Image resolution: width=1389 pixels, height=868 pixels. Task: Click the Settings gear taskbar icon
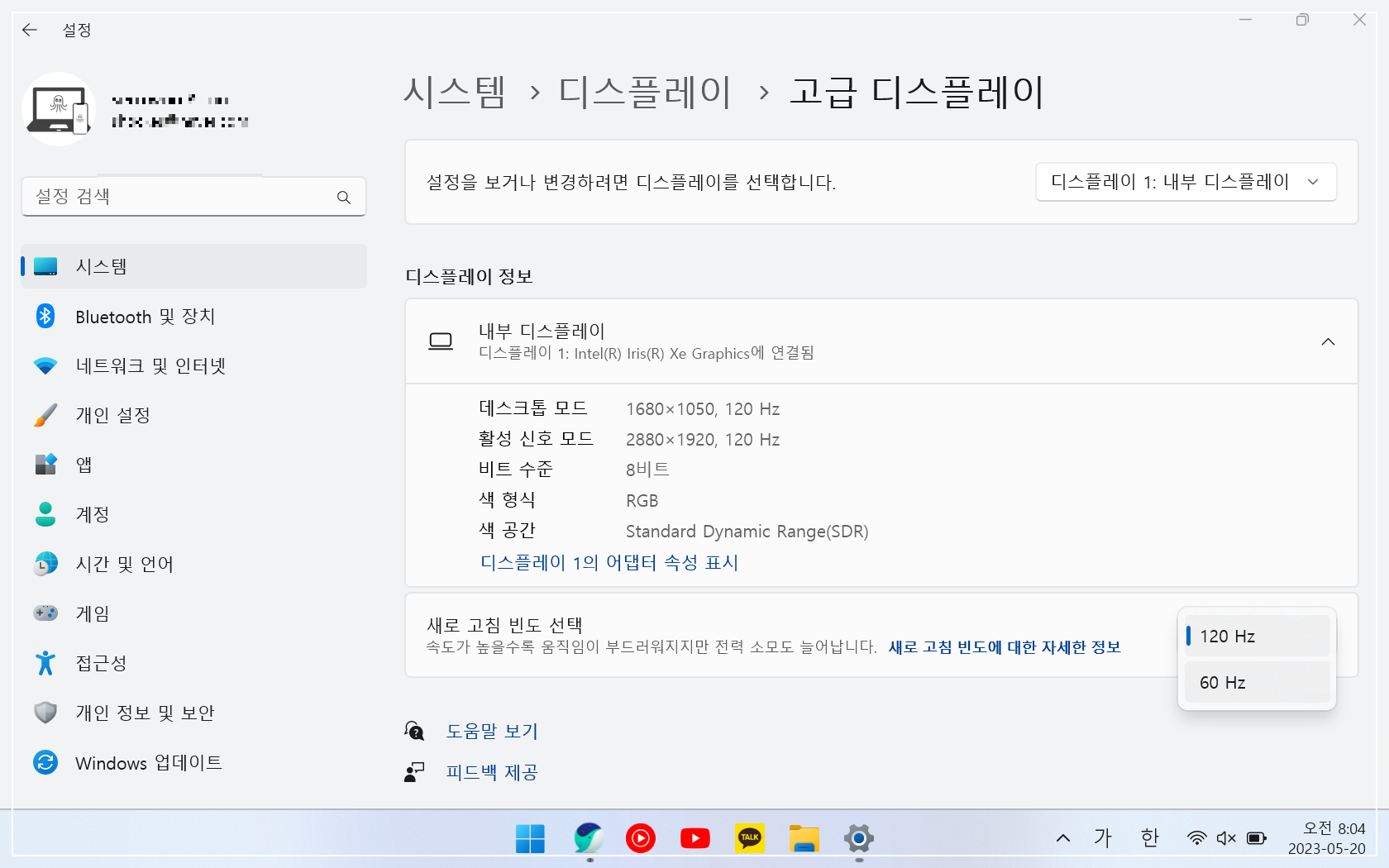click(859, 838)
